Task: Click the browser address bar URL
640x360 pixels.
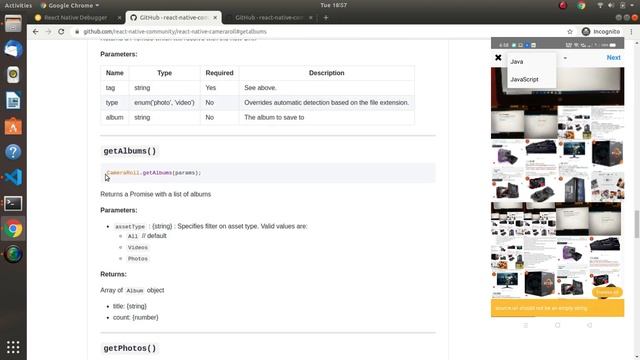Action: pos(175,31)
